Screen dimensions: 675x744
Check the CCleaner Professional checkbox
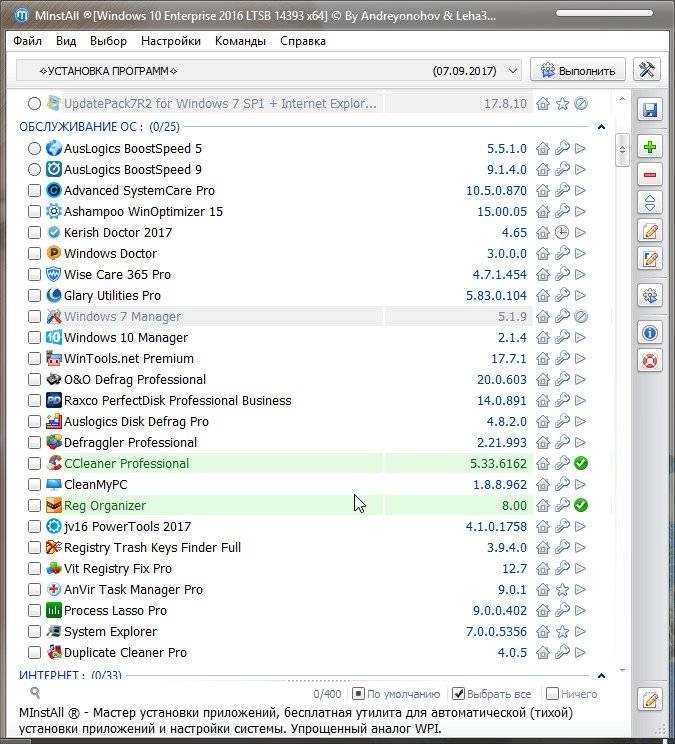pyautogui.click(x=34, y=463)
